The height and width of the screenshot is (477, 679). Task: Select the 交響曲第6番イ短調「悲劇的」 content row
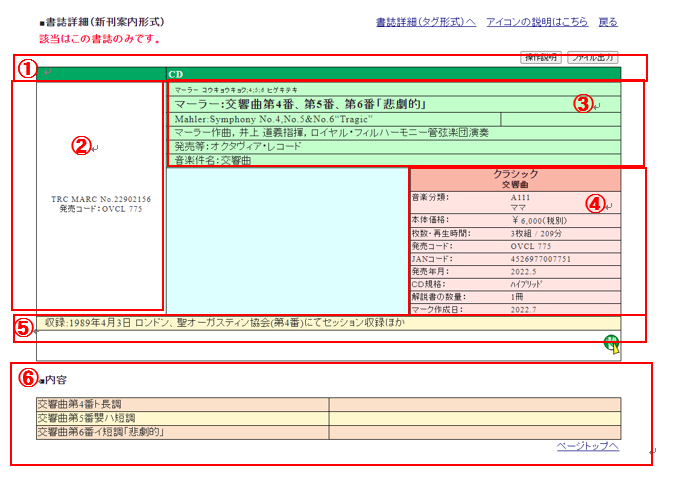(100, 432)
